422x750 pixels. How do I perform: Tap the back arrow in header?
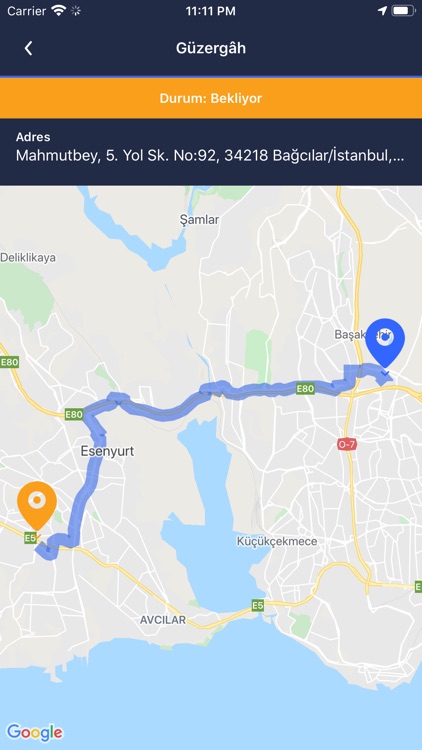coord(29,48)
